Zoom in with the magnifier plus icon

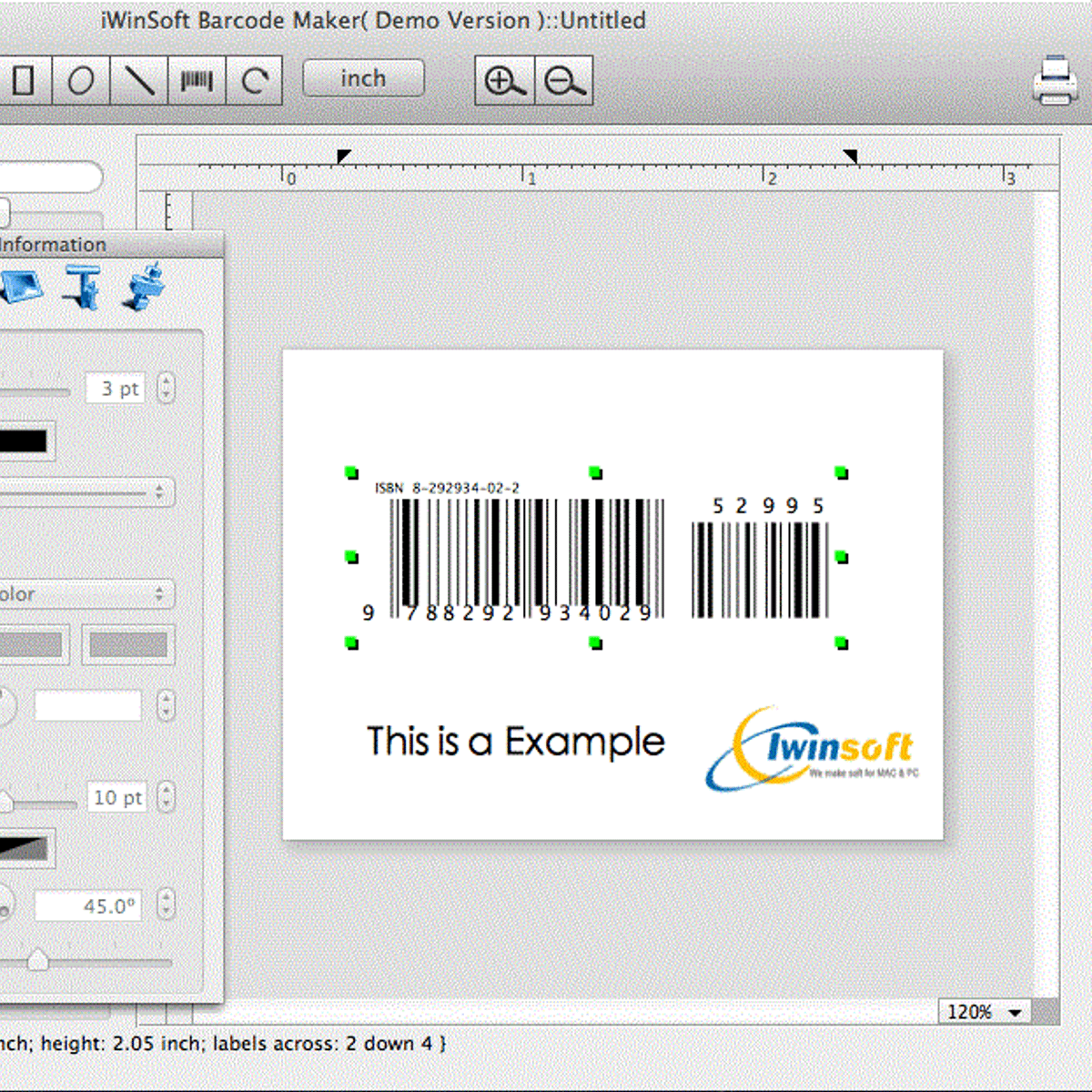504,81
